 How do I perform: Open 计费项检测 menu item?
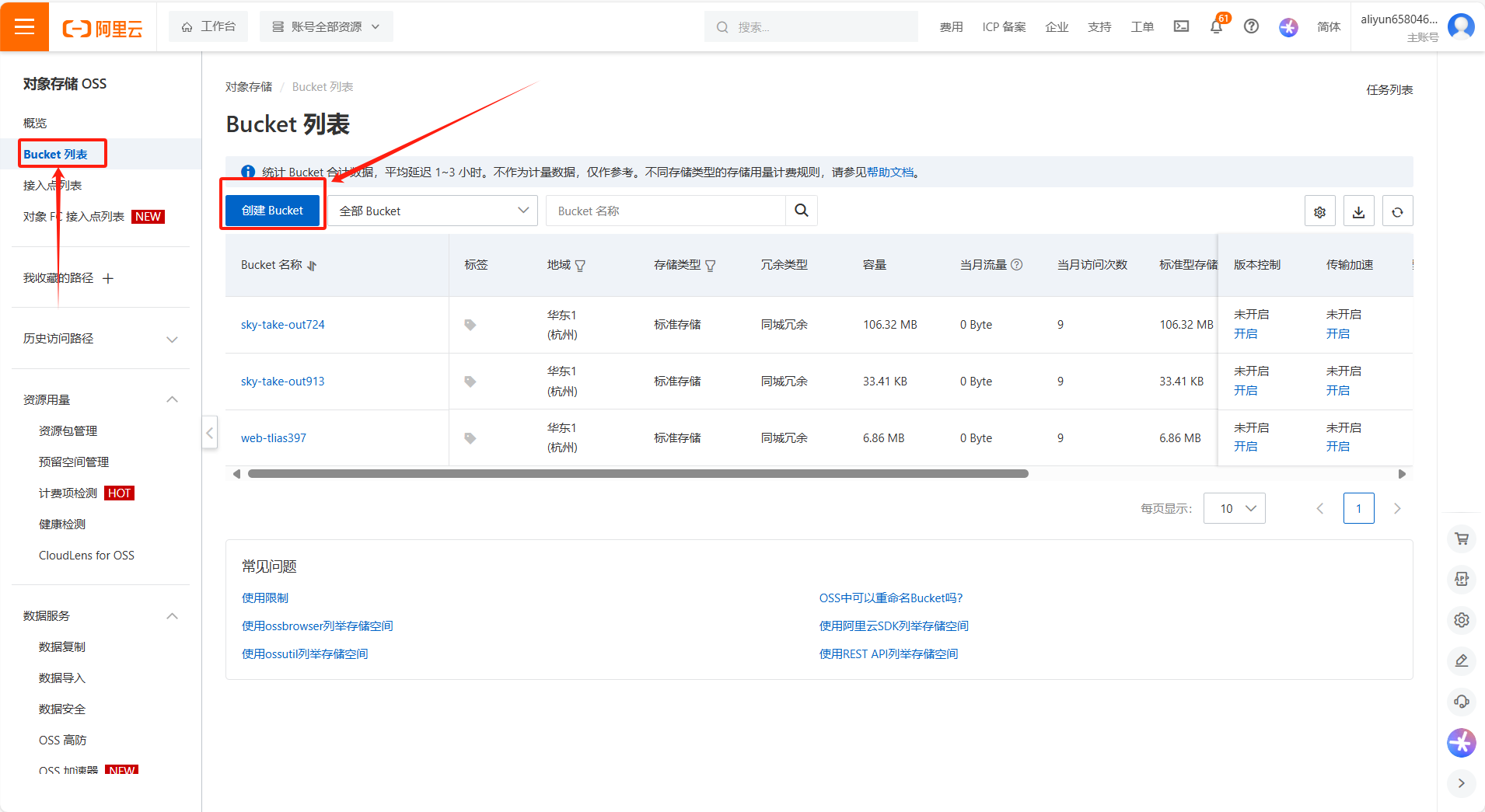click(68, 493)
